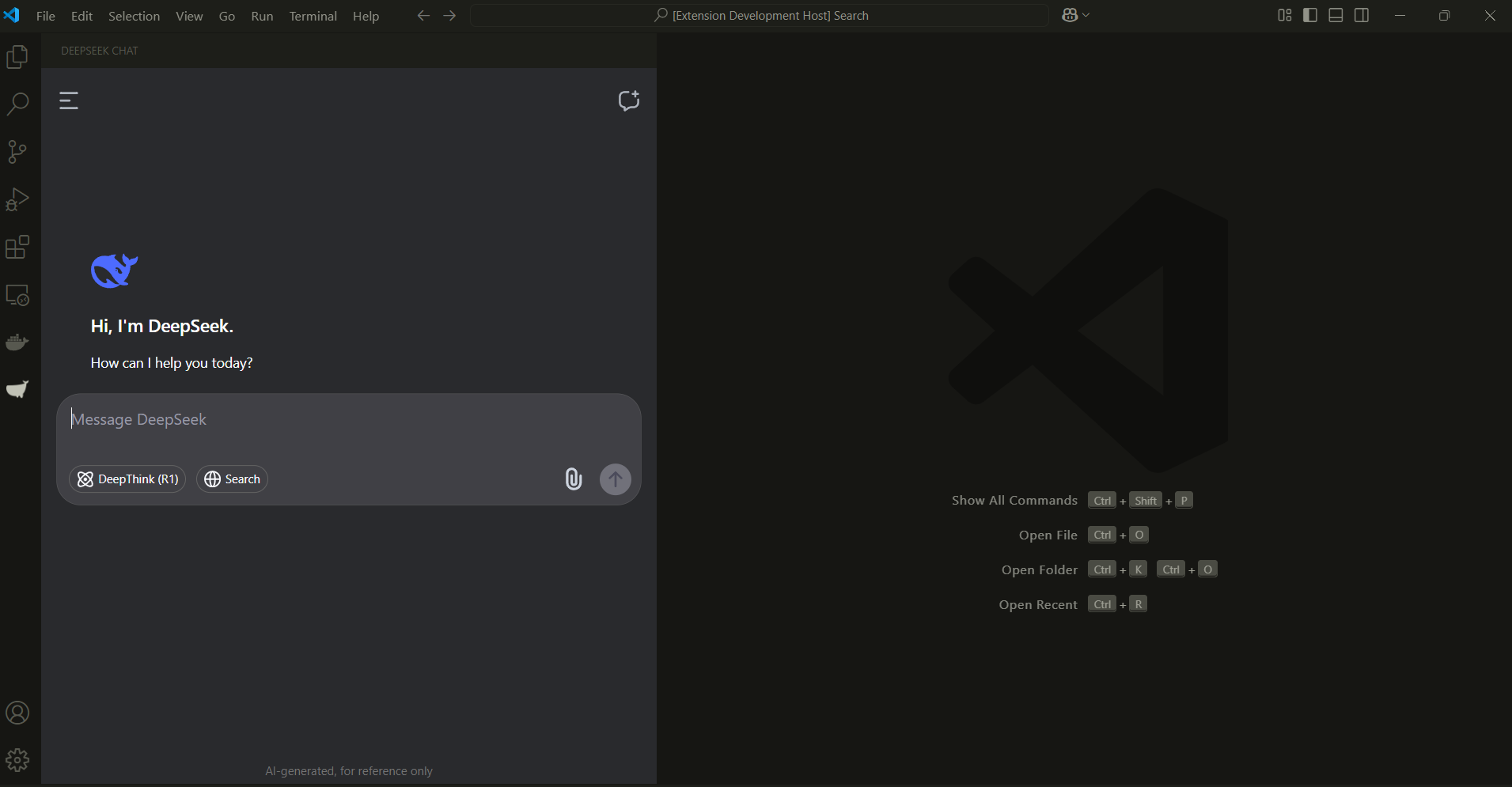Toggle the bottom panel
The image size is (1512, 787).
pos(1336,16)
